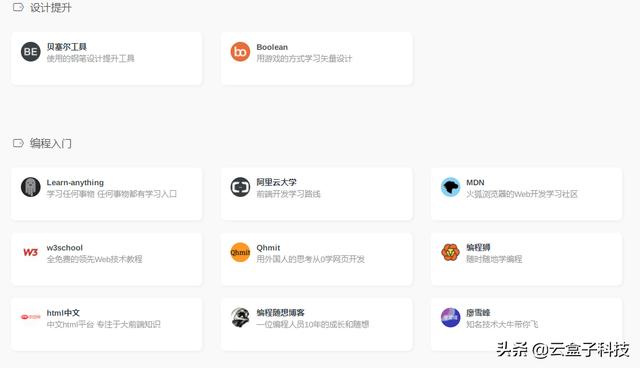Open the 阿里云大学 link title
Viewport: 640px width, 368px height.
click(x=276, y=182)
